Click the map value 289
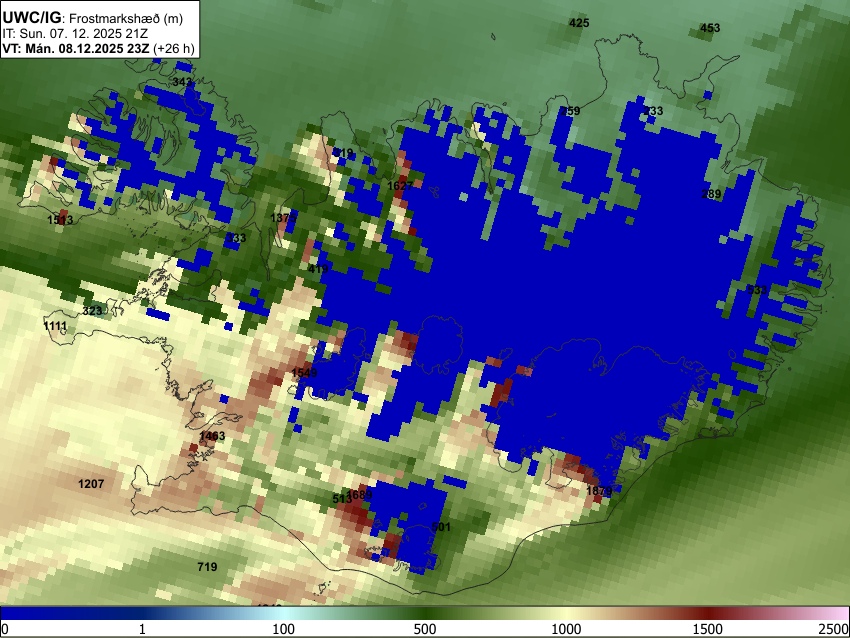 [x=711, y=194]
